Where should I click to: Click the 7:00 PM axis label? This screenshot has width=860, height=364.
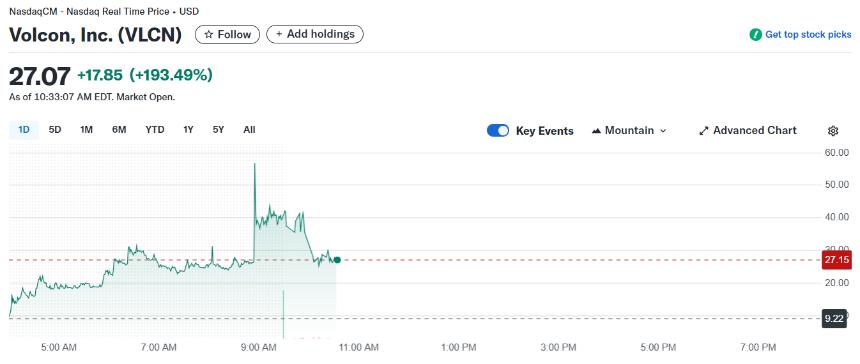pyautogui.click(x=757, y=347)
